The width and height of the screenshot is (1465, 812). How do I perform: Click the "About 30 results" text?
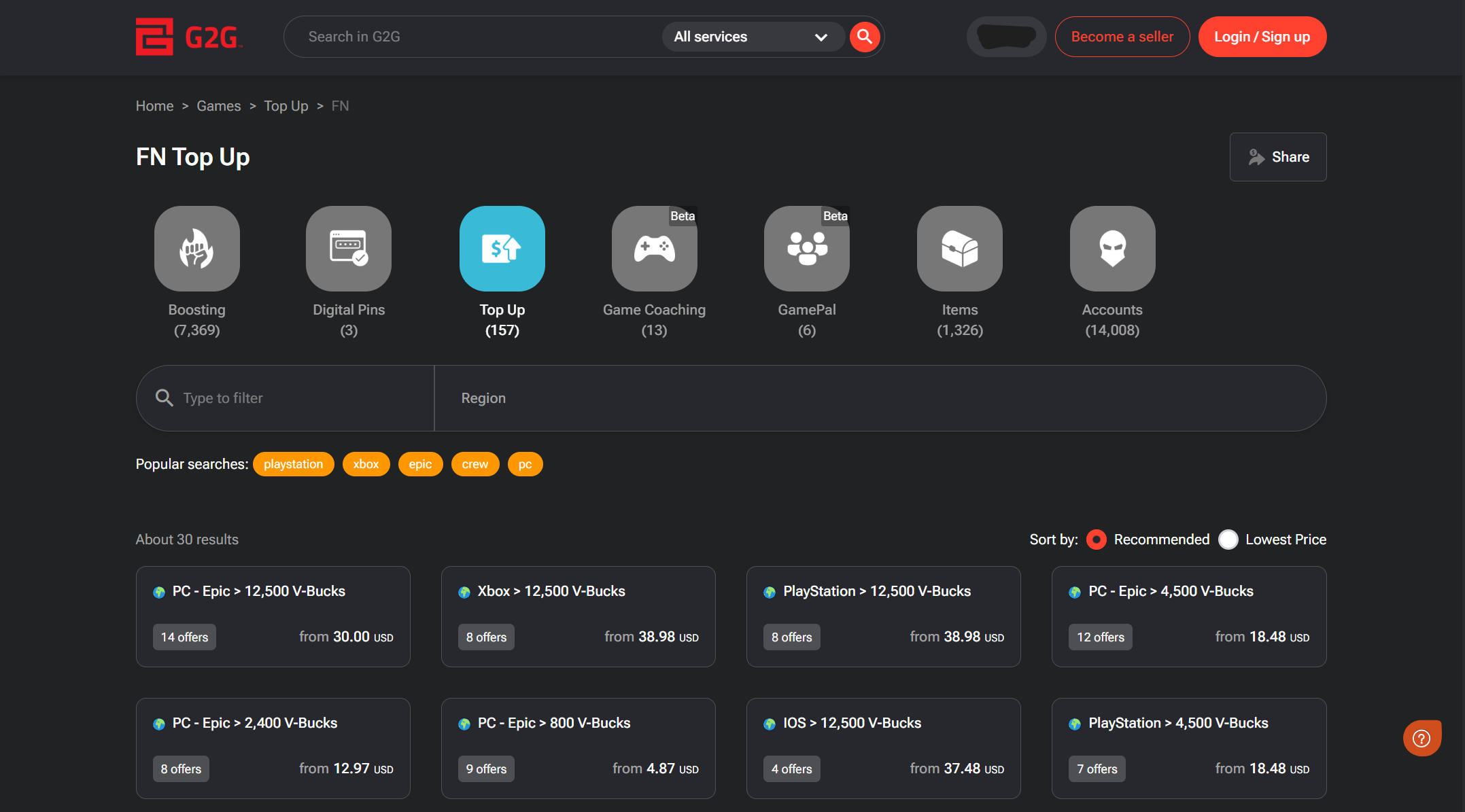187,540
